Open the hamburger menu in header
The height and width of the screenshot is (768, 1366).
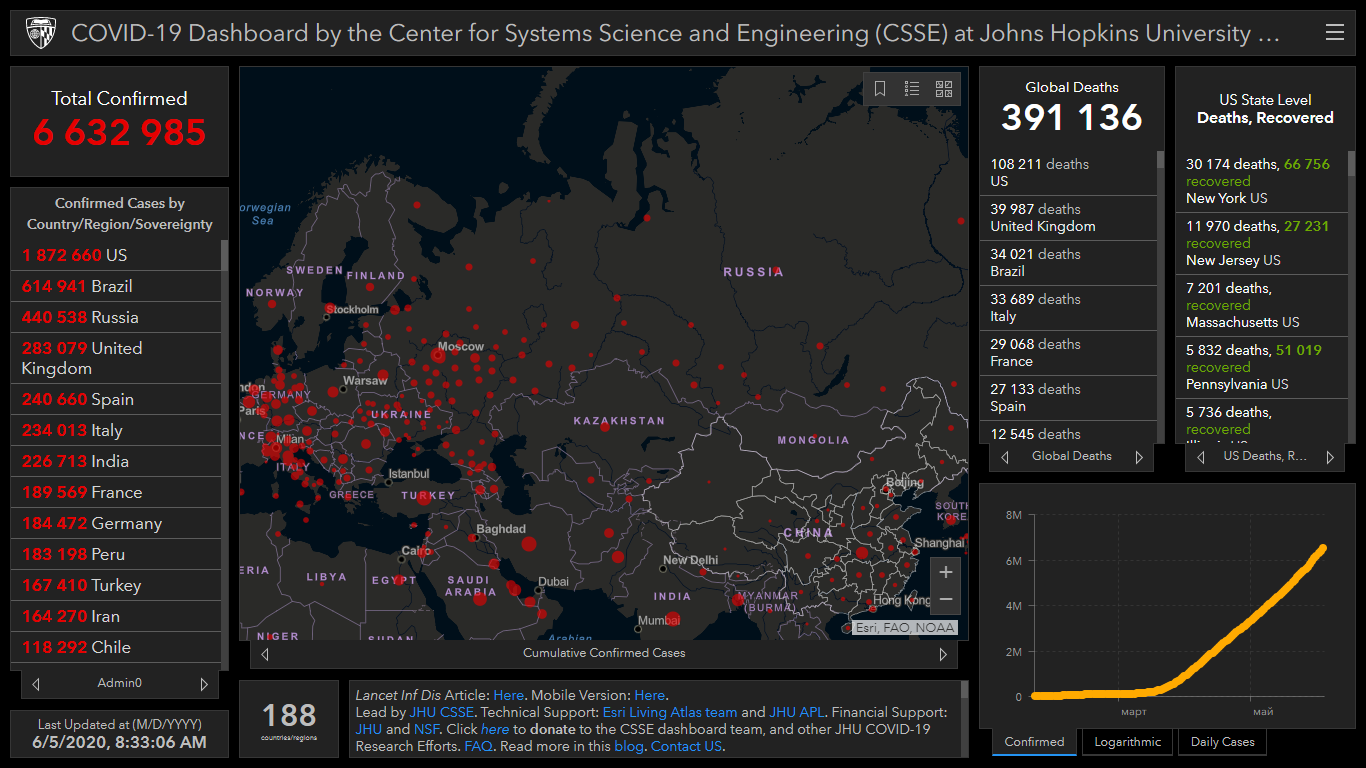coord(1334,33)
